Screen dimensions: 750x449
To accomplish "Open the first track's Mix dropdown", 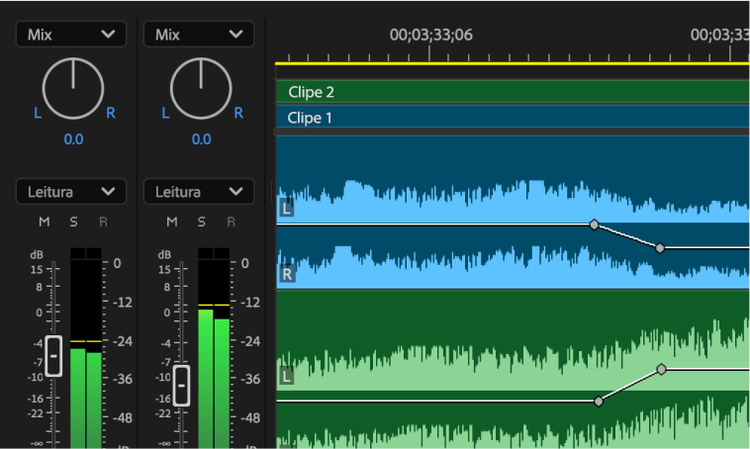I will click(x=71, y=34).
